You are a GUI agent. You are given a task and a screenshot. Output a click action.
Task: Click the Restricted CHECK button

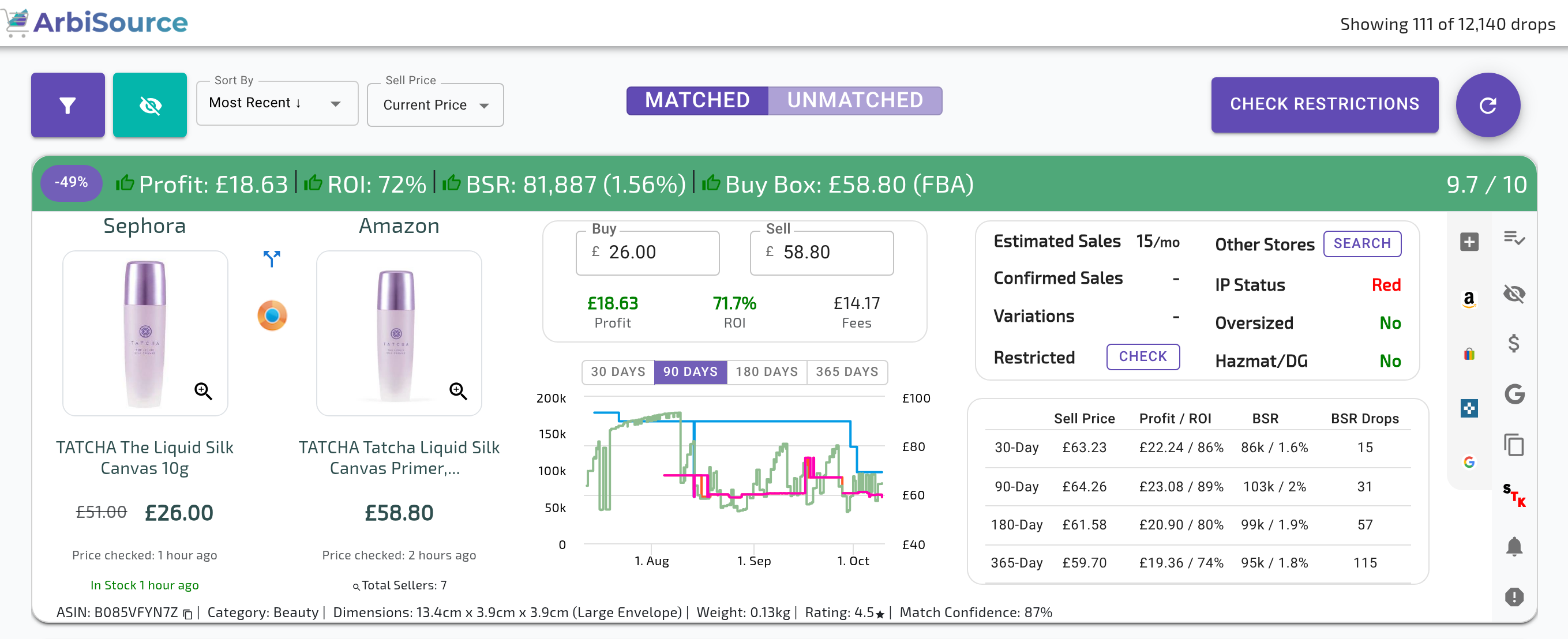1142,356
